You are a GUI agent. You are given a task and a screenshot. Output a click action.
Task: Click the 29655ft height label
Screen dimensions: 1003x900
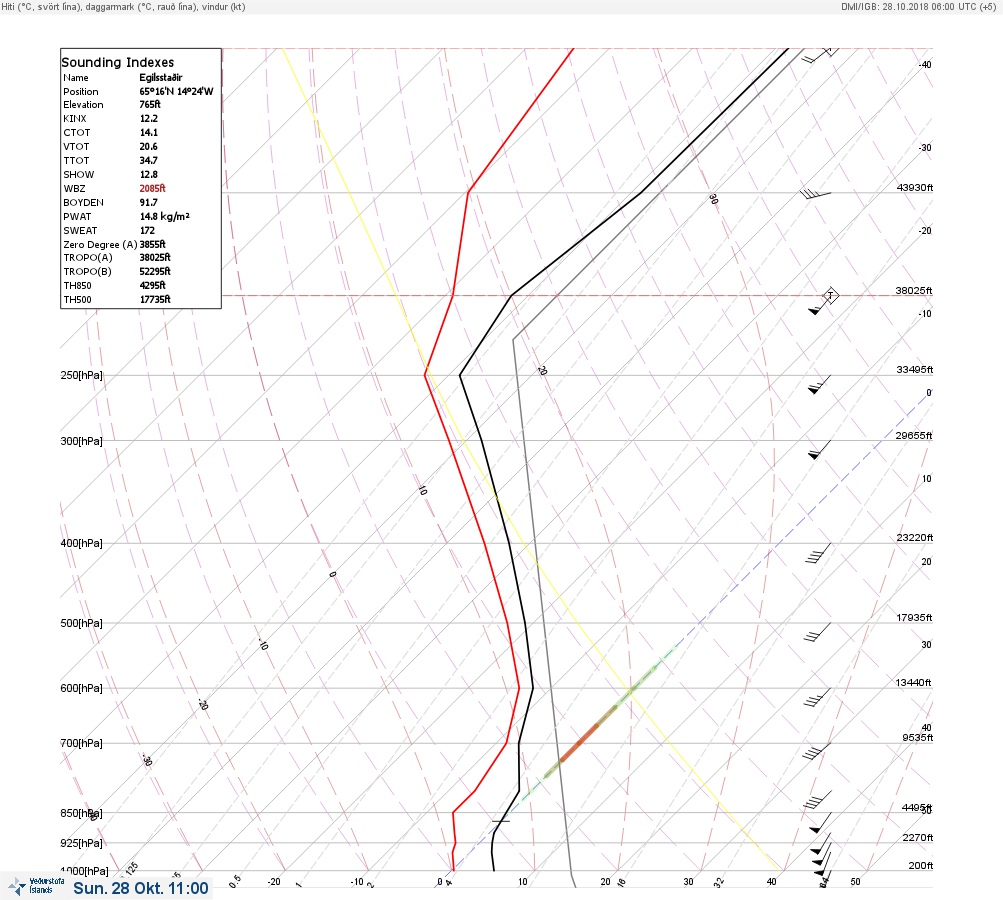click(914, 436)
